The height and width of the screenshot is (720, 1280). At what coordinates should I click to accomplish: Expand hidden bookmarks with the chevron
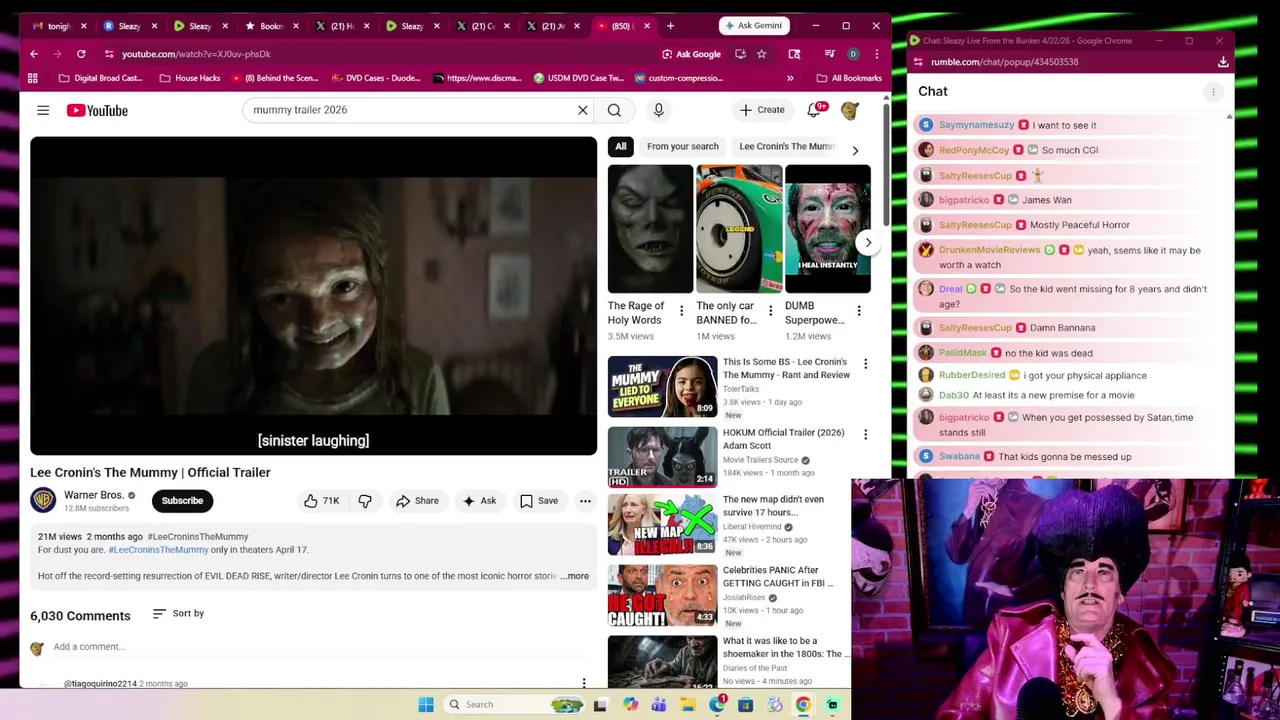click(x=790, y=78)
